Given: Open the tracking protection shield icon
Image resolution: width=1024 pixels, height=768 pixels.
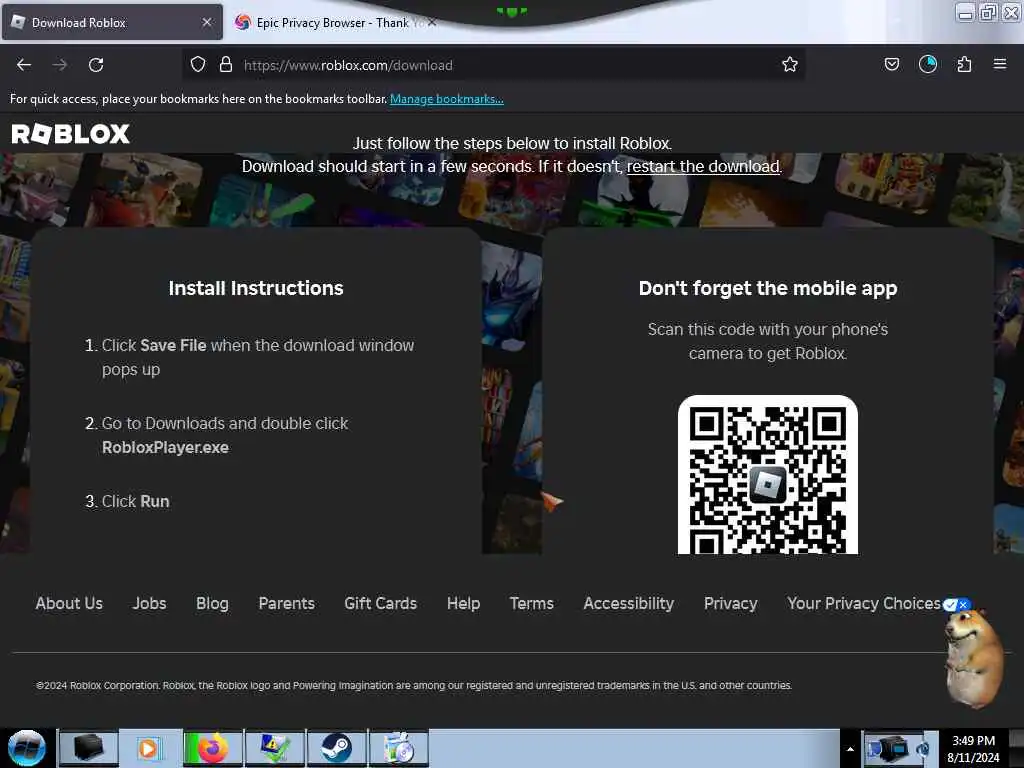Looking at the screenshot, I should (x=198, y=64).
